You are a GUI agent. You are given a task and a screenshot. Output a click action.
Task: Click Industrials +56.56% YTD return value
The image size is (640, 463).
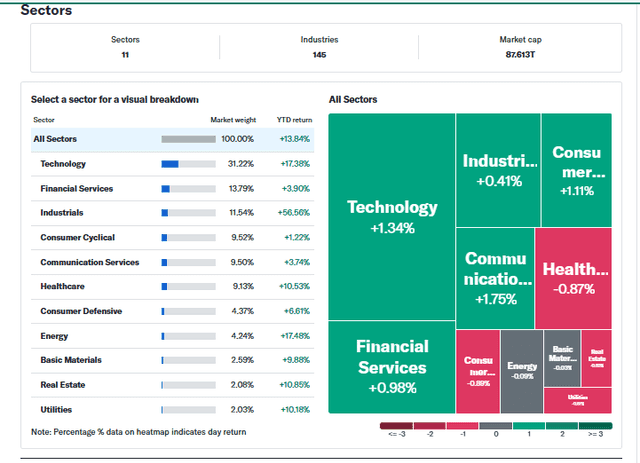point(293,213)
